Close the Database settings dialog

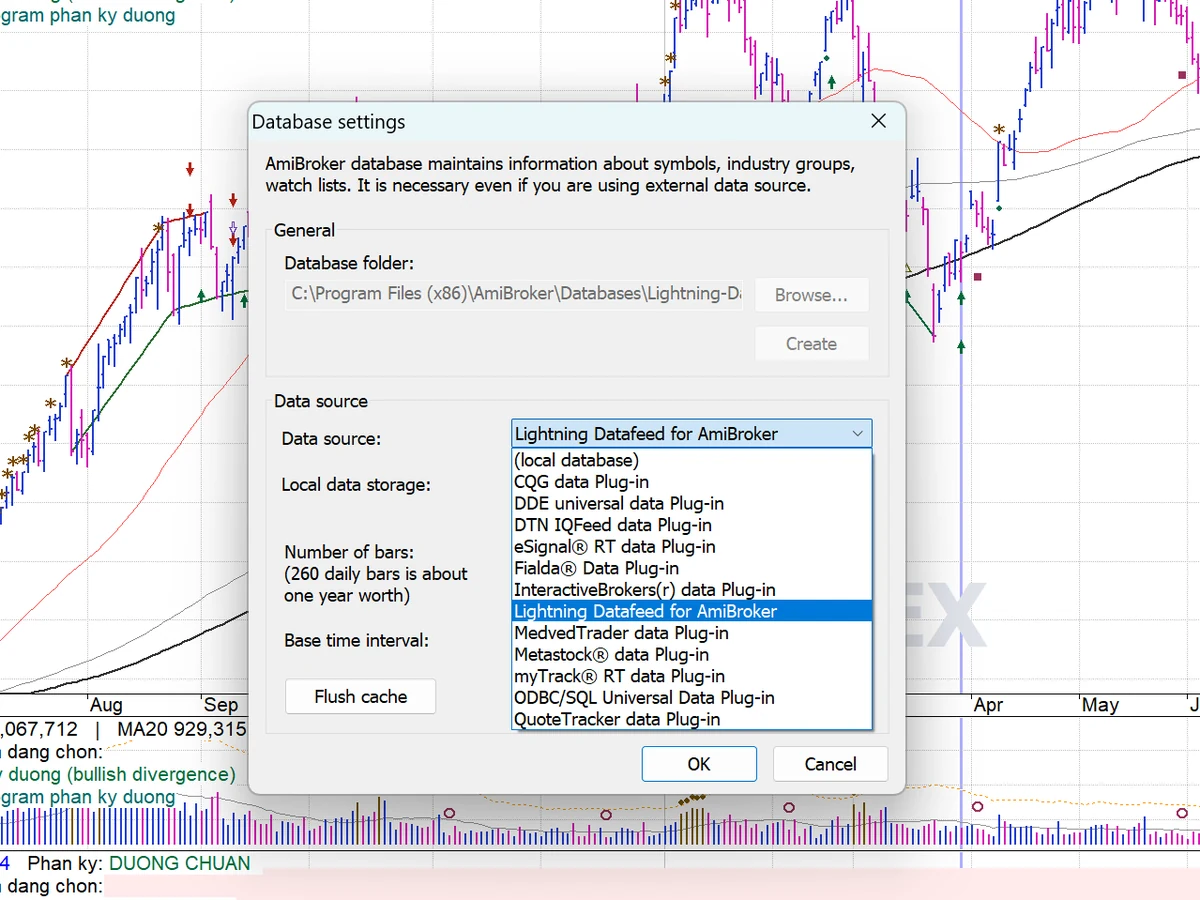point(878,121)
